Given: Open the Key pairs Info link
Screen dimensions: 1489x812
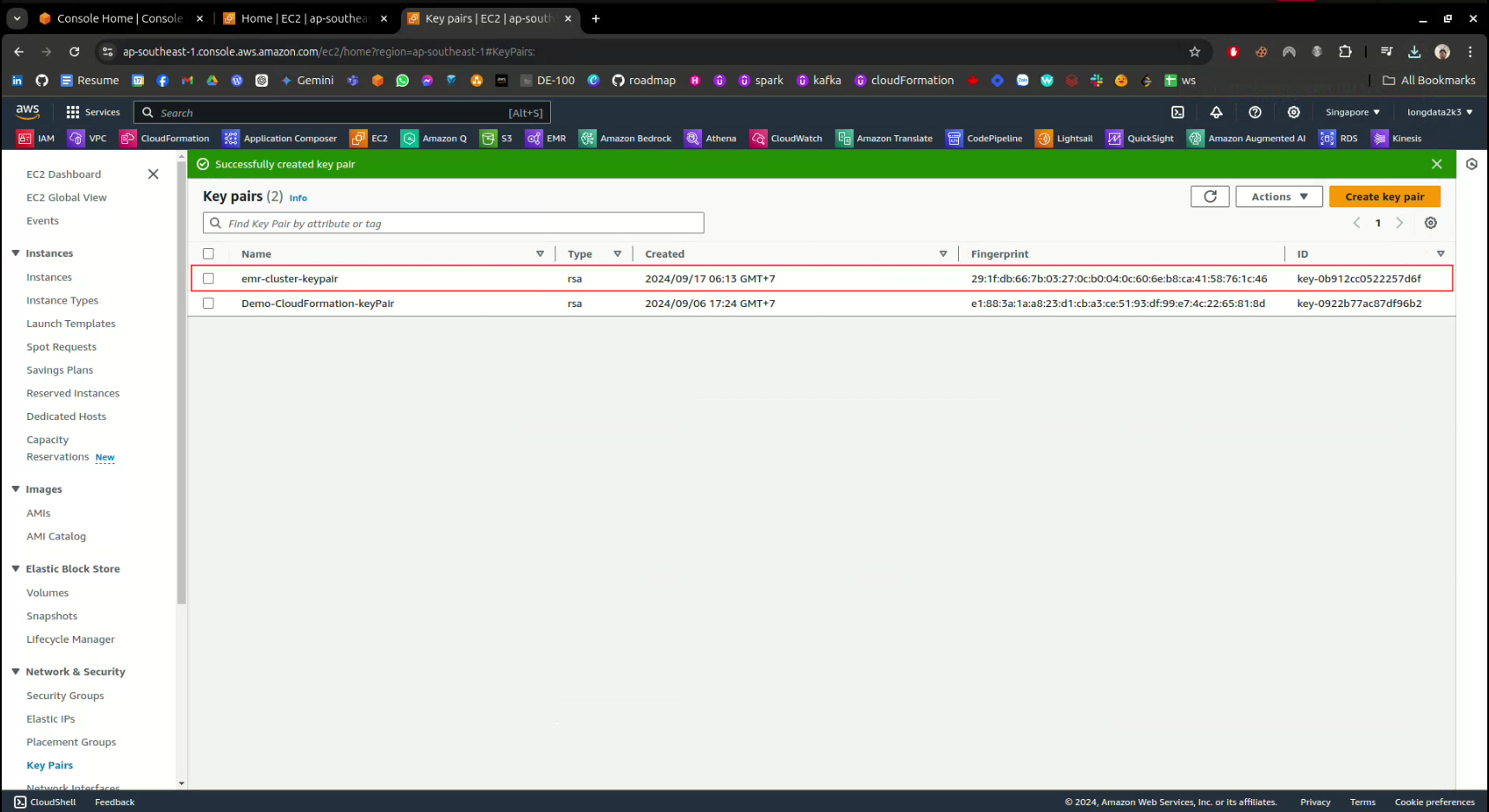Looking at the screenshot, I should click(x=298, y=199).
